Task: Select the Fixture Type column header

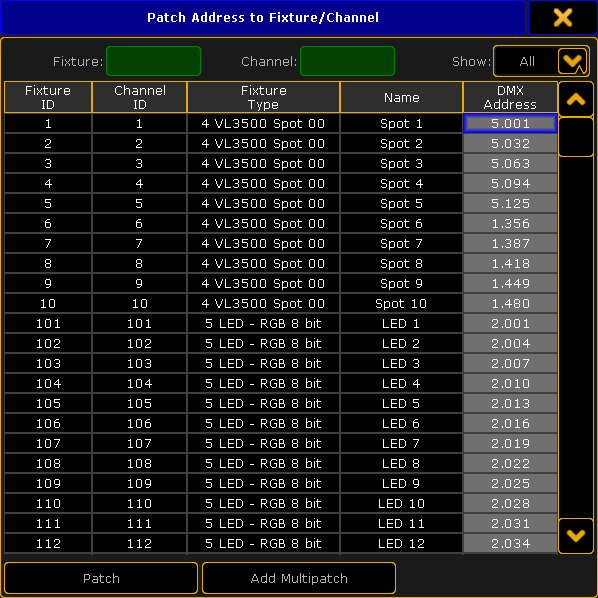Action: 263,97
